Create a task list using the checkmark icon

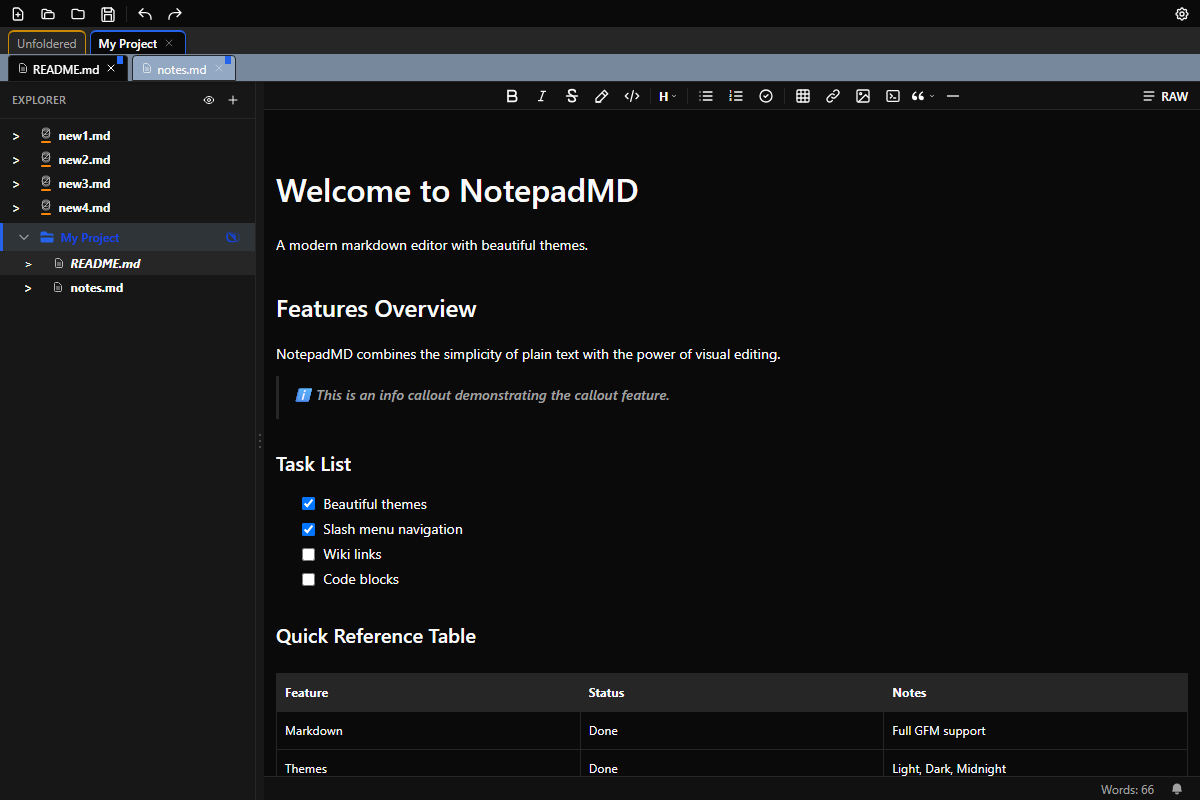pos(766,95)
